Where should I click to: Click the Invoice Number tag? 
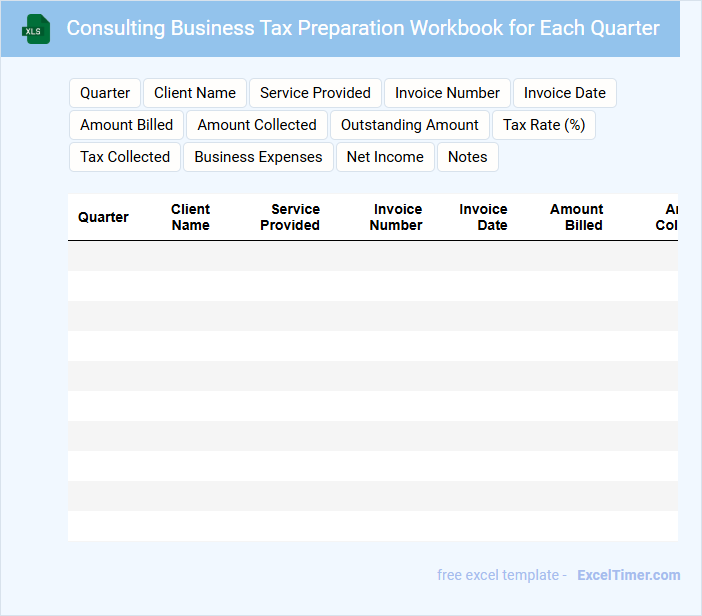click(x=447, y=93)
